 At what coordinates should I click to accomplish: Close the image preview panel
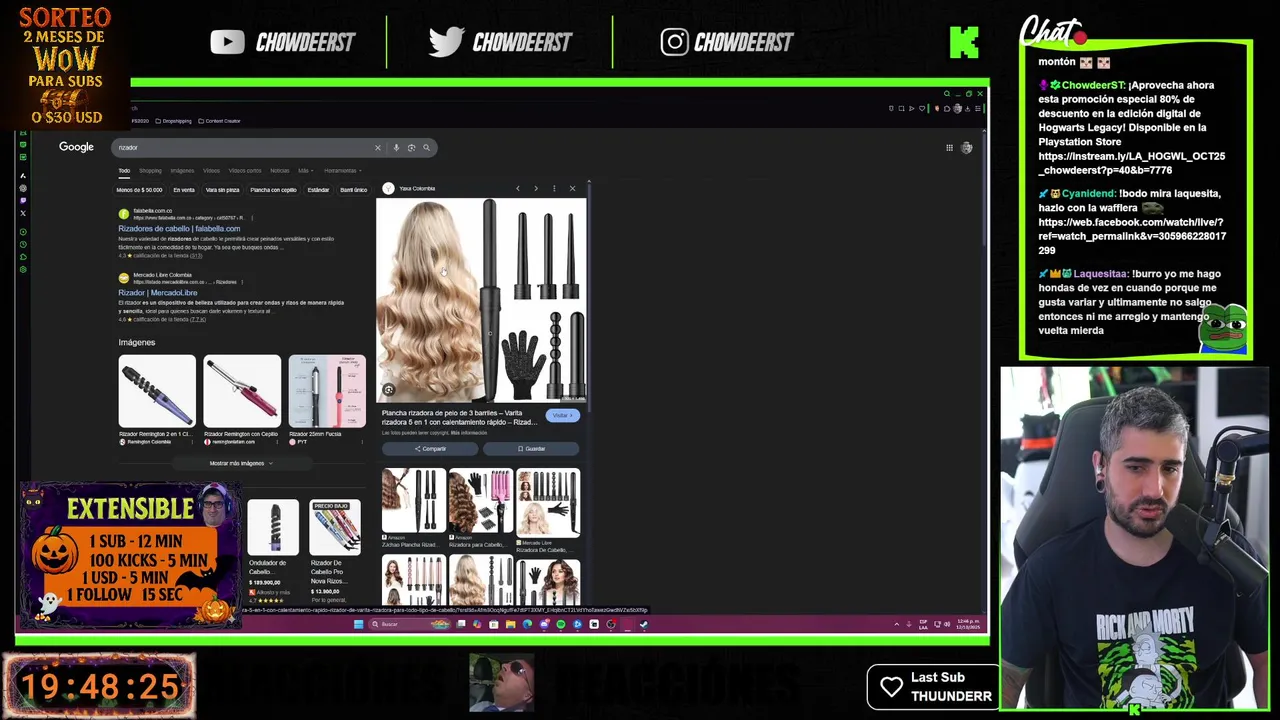pyautogui.click(x=572, y=188)
